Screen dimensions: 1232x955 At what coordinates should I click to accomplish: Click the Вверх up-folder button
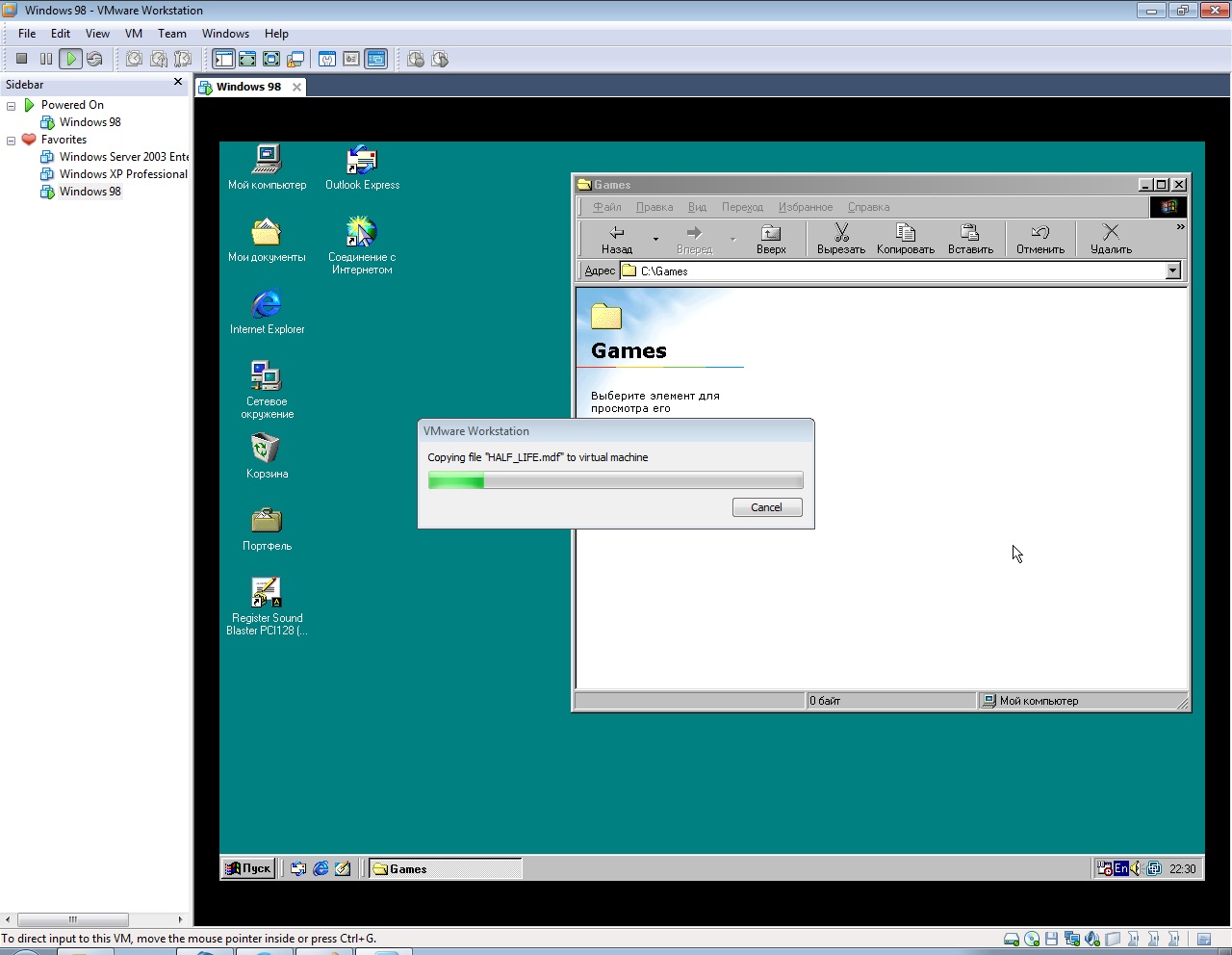771,239
